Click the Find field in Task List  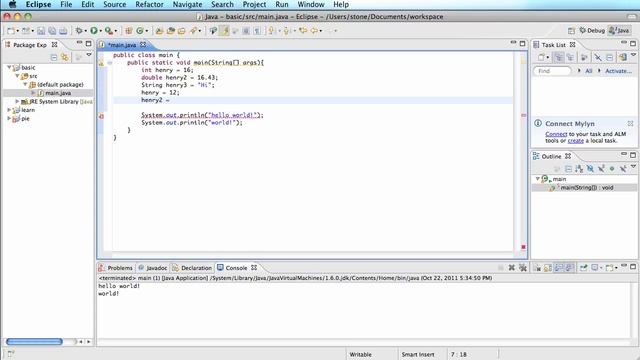point(552,71)
